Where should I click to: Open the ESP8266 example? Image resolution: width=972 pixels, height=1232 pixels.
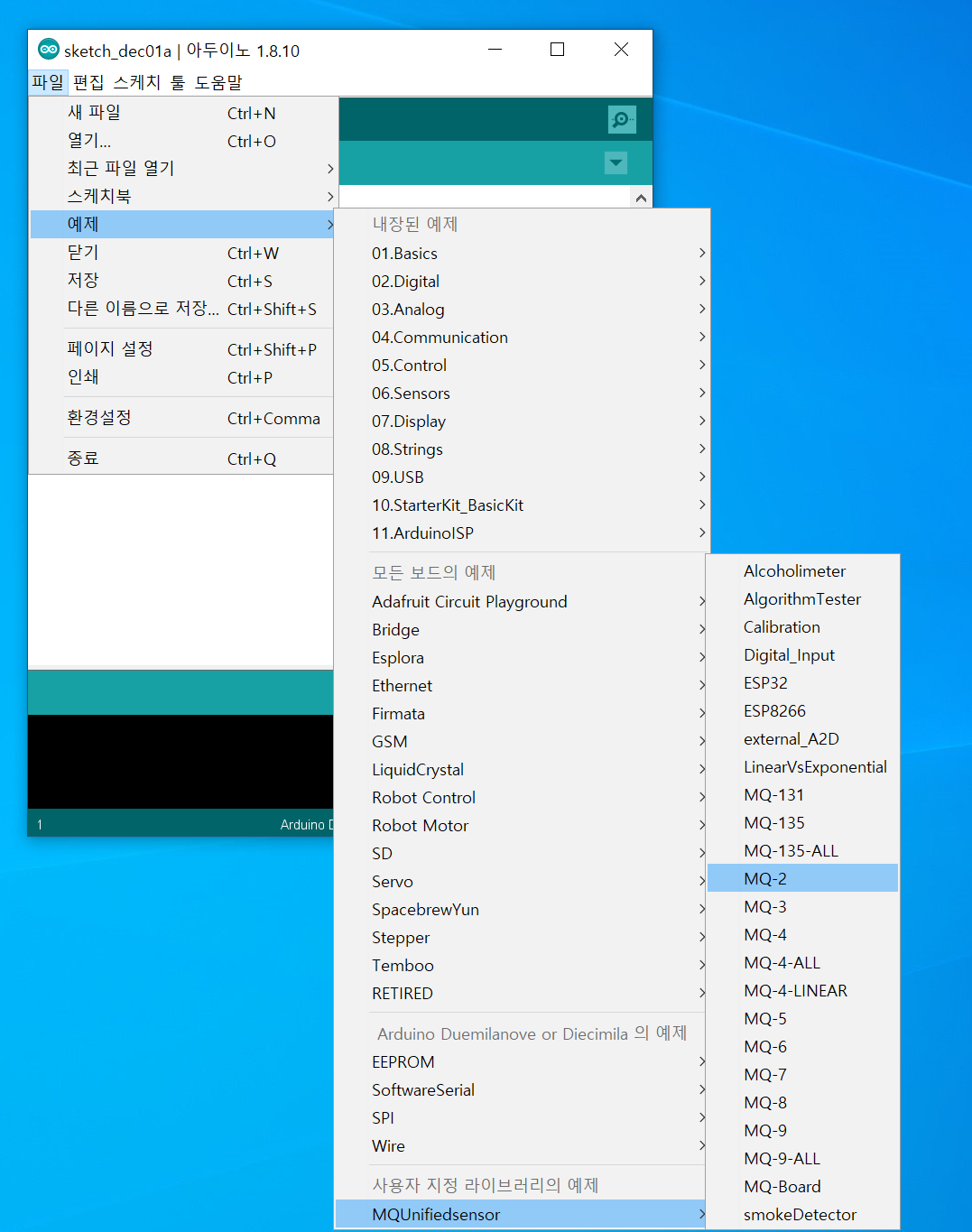pyautogui.click(x=802, y=711)
